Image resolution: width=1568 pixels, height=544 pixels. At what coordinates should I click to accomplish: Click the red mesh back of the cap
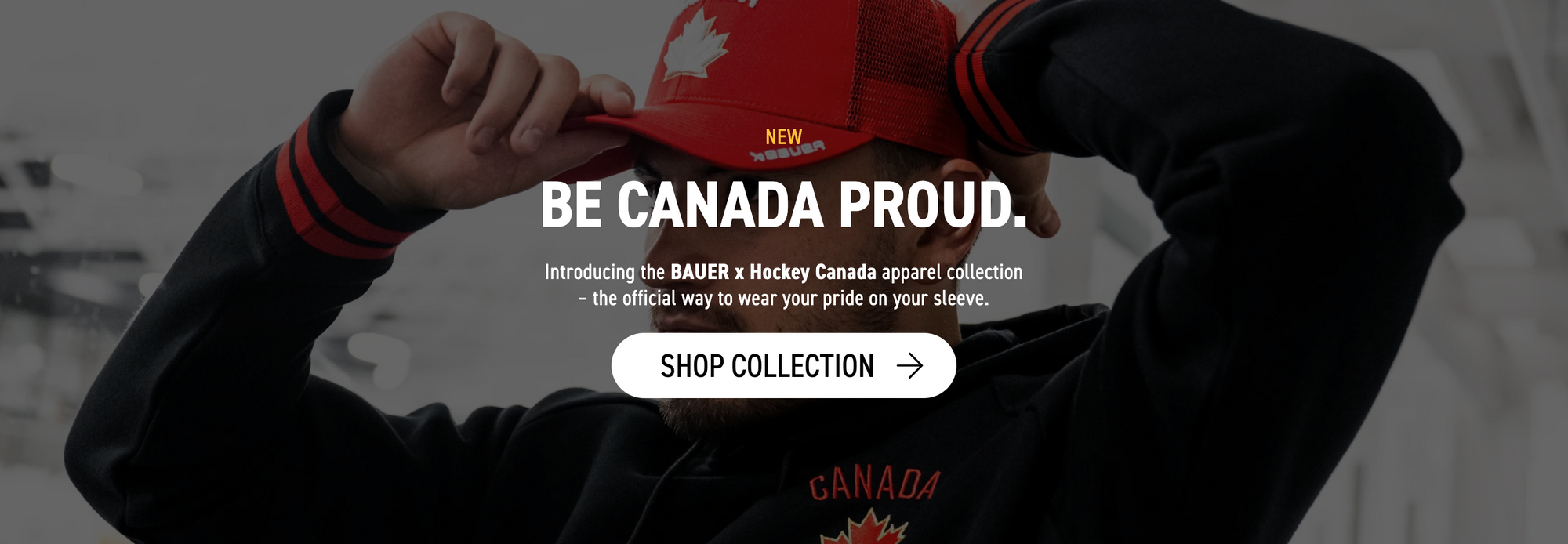click(x=909, y=71)
